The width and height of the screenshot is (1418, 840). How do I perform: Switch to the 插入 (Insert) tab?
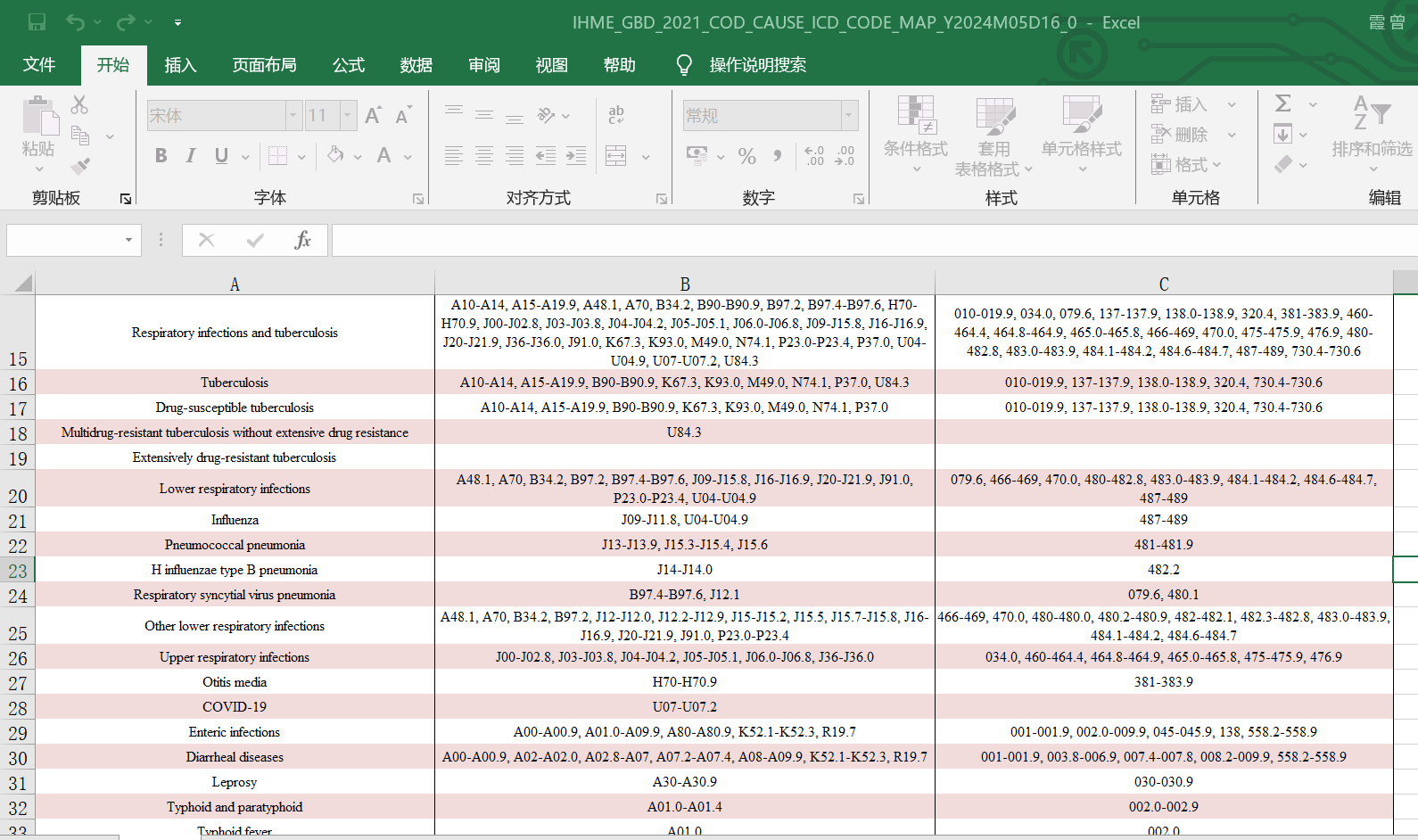[180, 65]
